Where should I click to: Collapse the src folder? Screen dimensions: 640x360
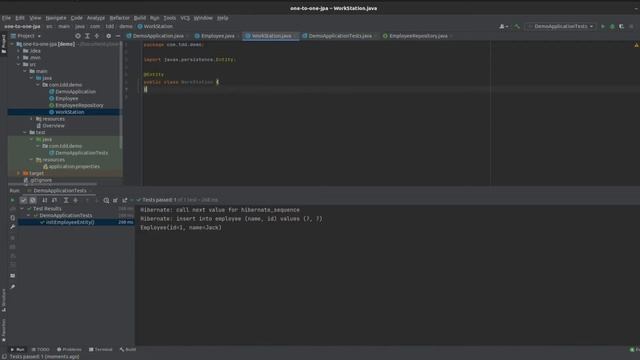click(x=19, y=64)
